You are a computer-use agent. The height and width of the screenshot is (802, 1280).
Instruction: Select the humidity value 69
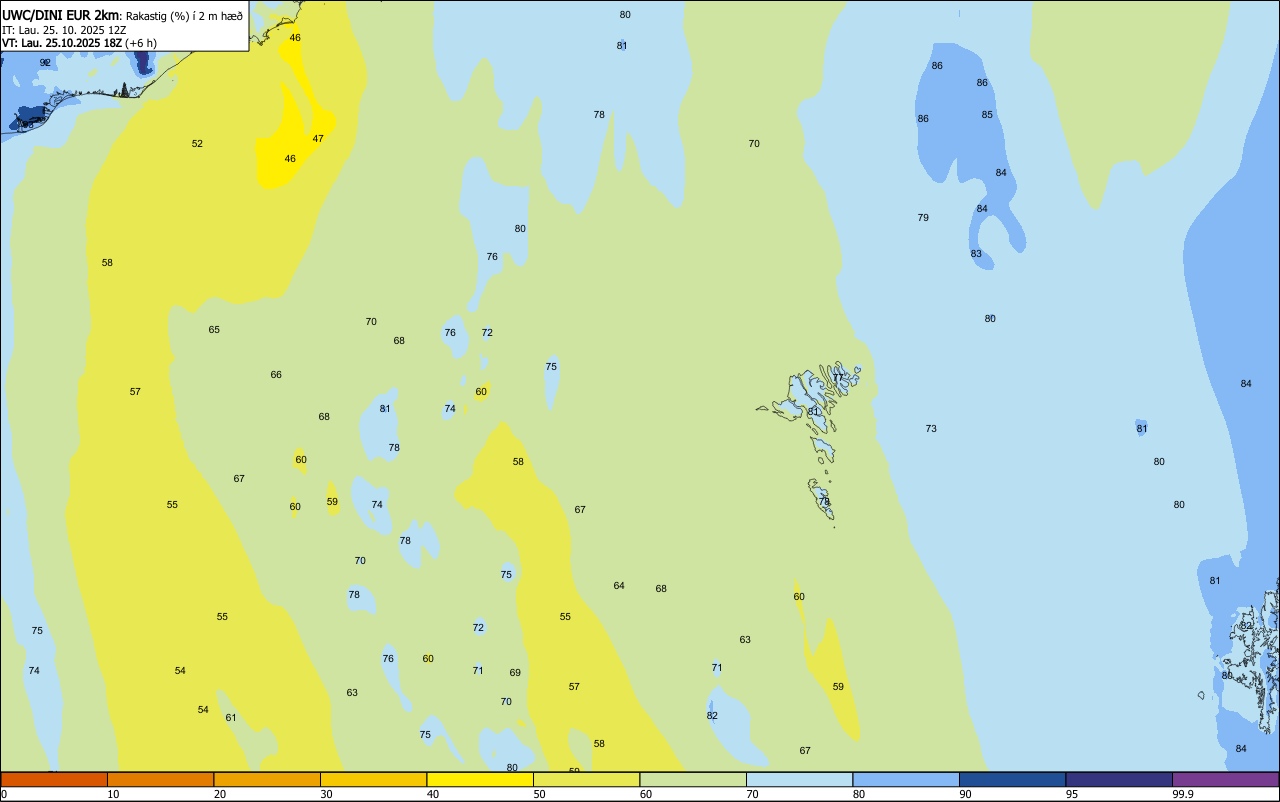515,673
